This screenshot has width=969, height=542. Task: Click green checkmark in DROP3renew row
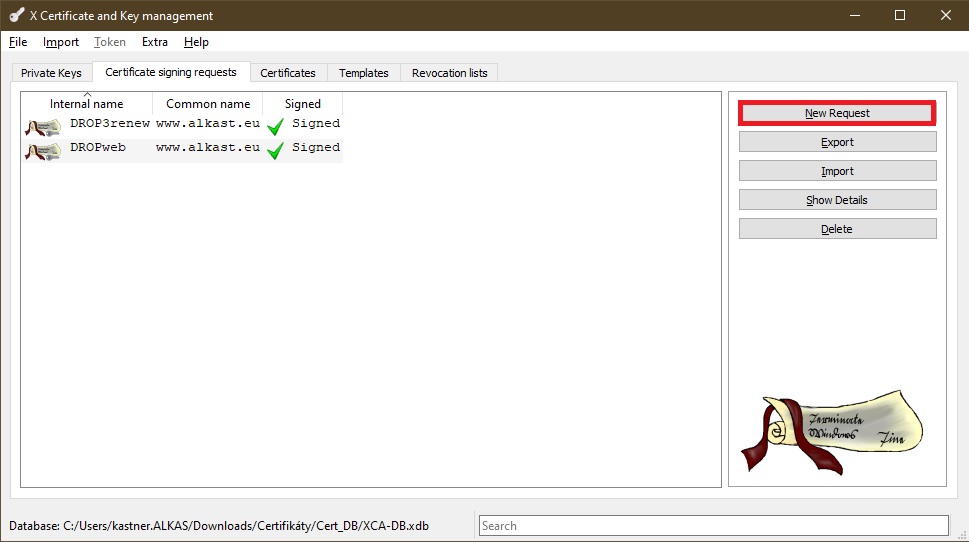pos(276,126)
